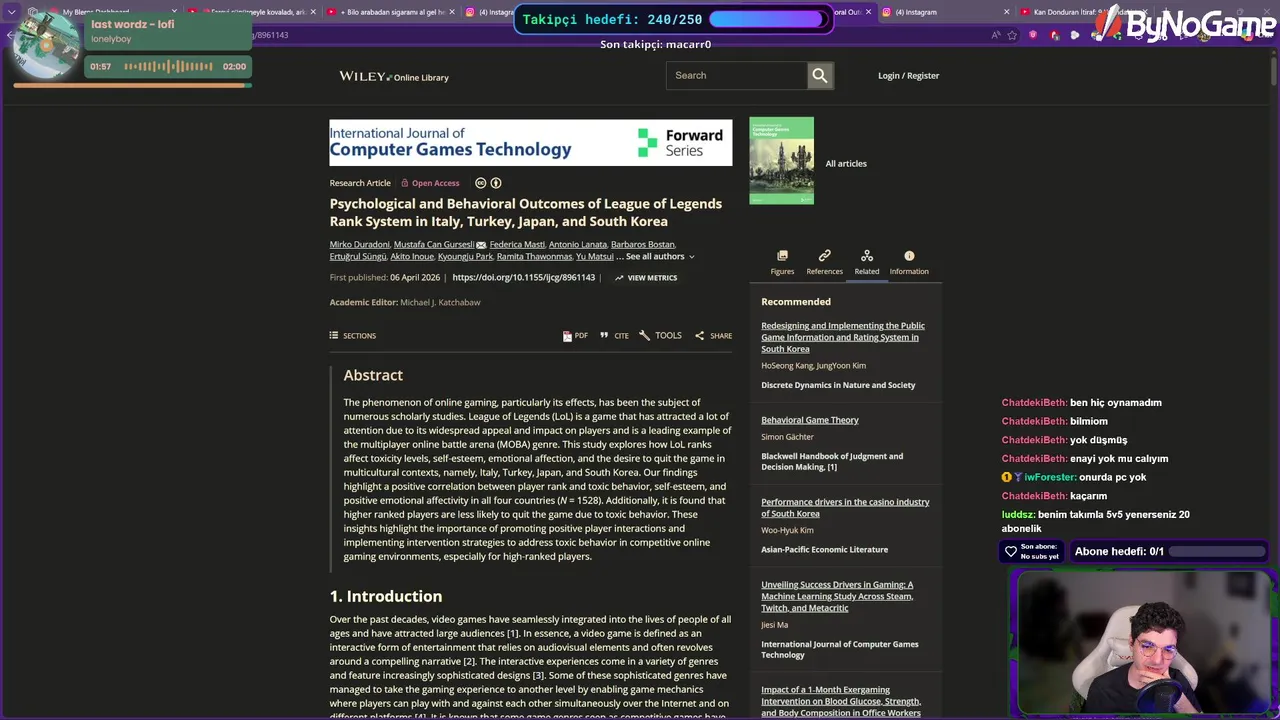Open the PDF version of the article
This screenshot has height=720, width=1280.
[575, 336]
